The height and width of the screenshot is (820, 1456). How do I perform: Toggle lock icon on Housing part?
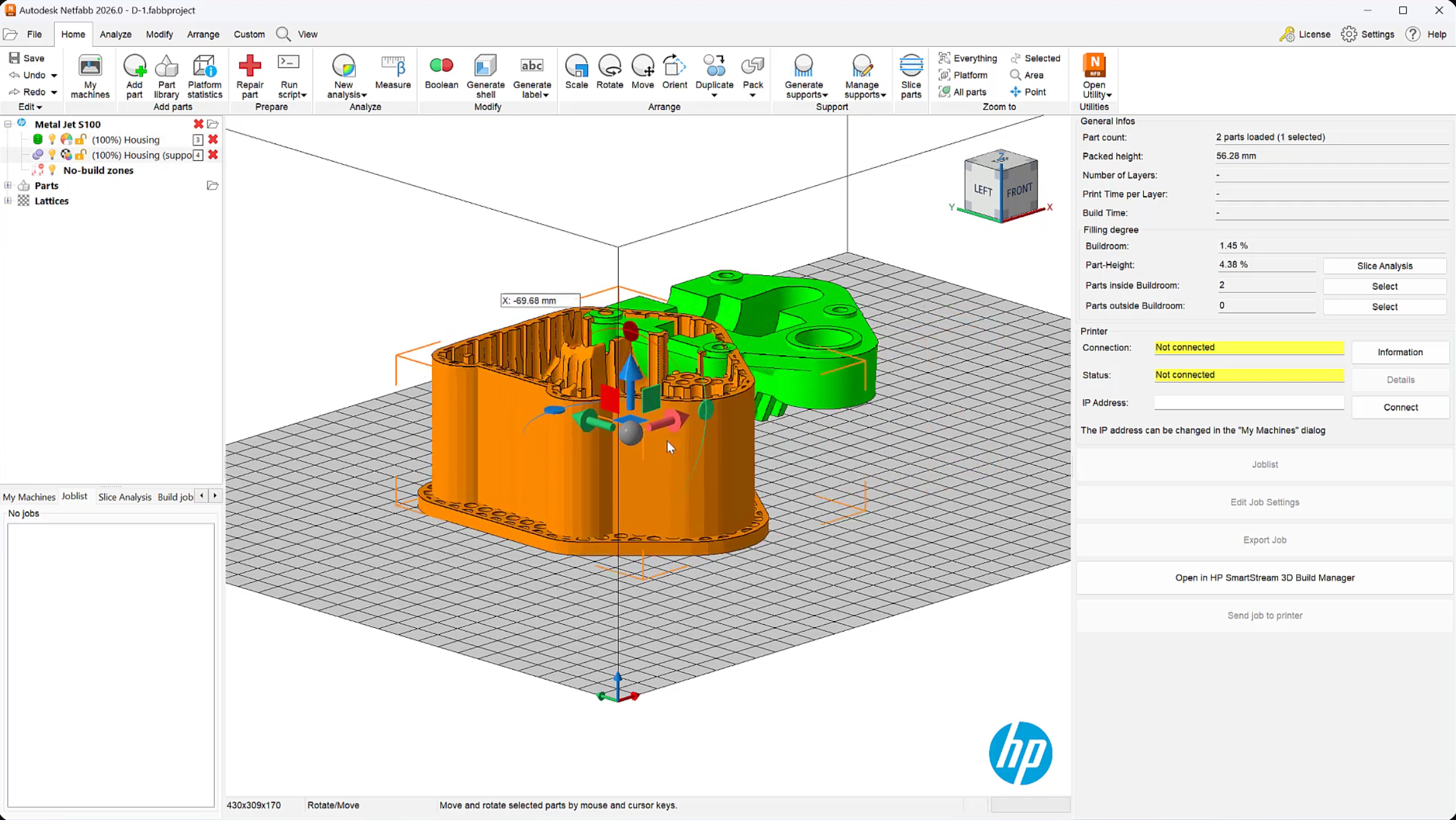pyautogui.click(x=81, y=139)
